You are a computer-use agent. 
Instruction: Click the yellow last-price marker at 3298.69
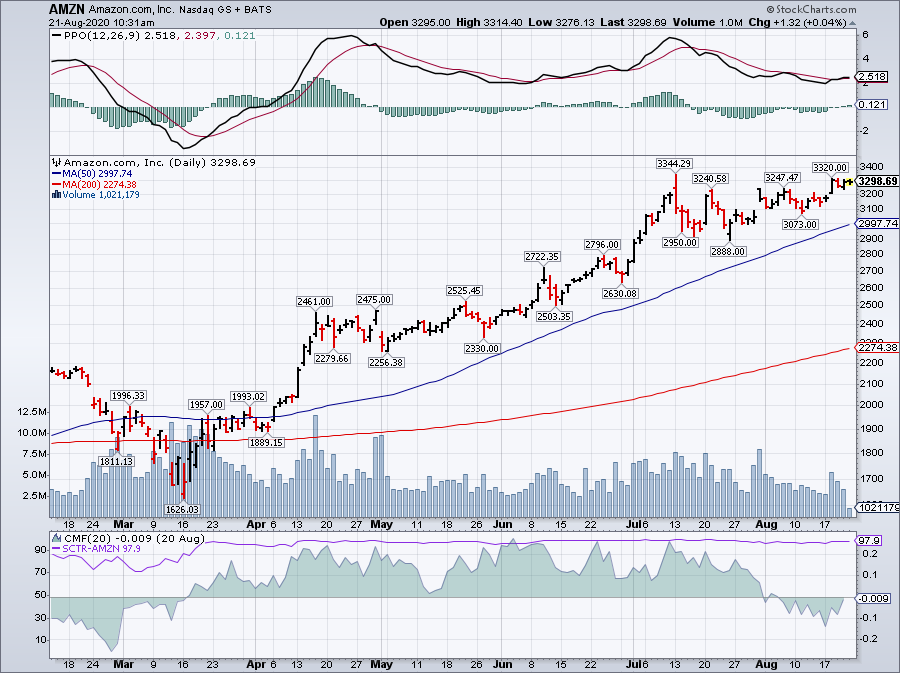849,182
